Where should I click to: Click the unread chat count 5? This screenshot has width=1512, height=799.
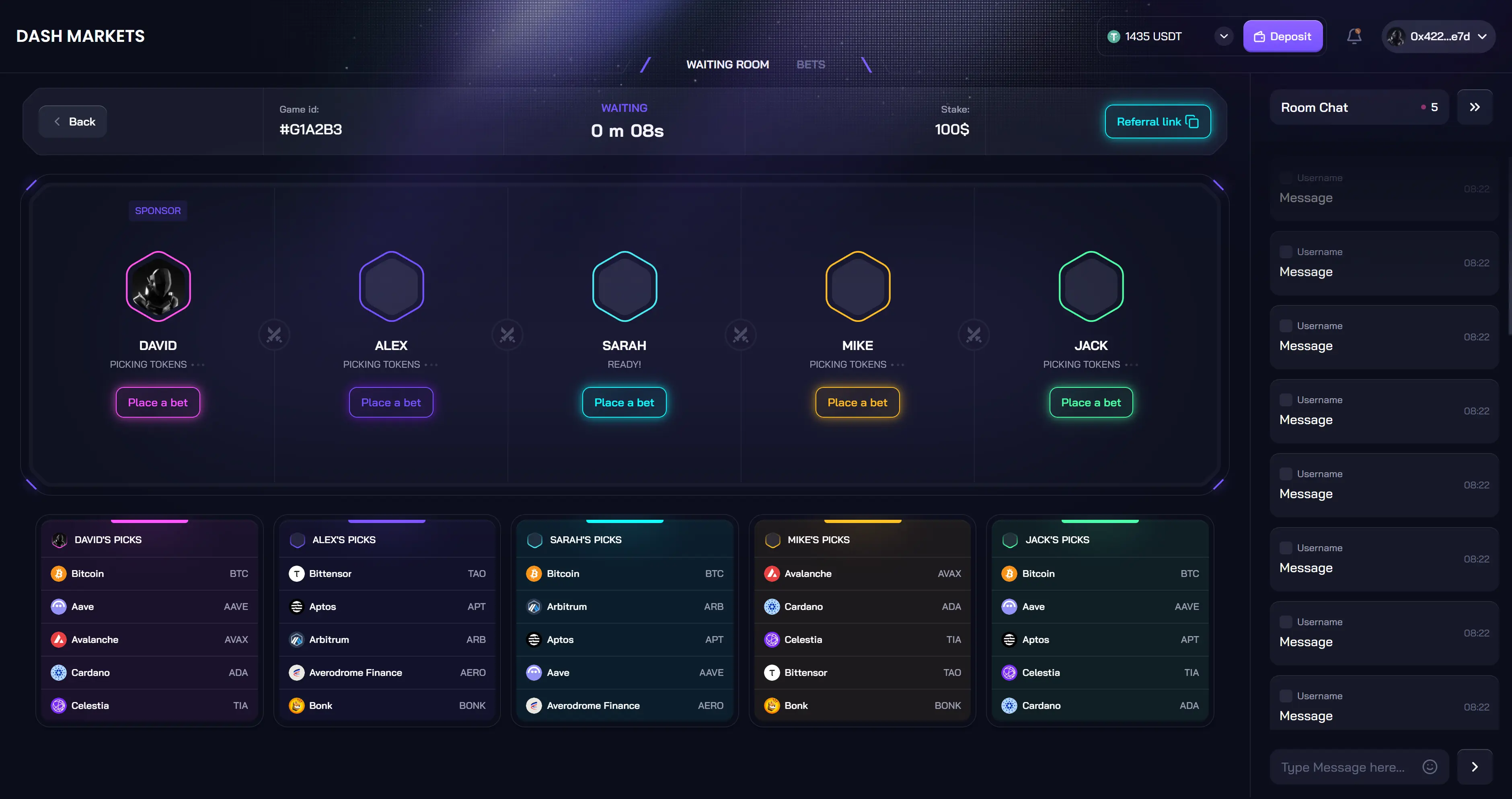point(1434,107)
